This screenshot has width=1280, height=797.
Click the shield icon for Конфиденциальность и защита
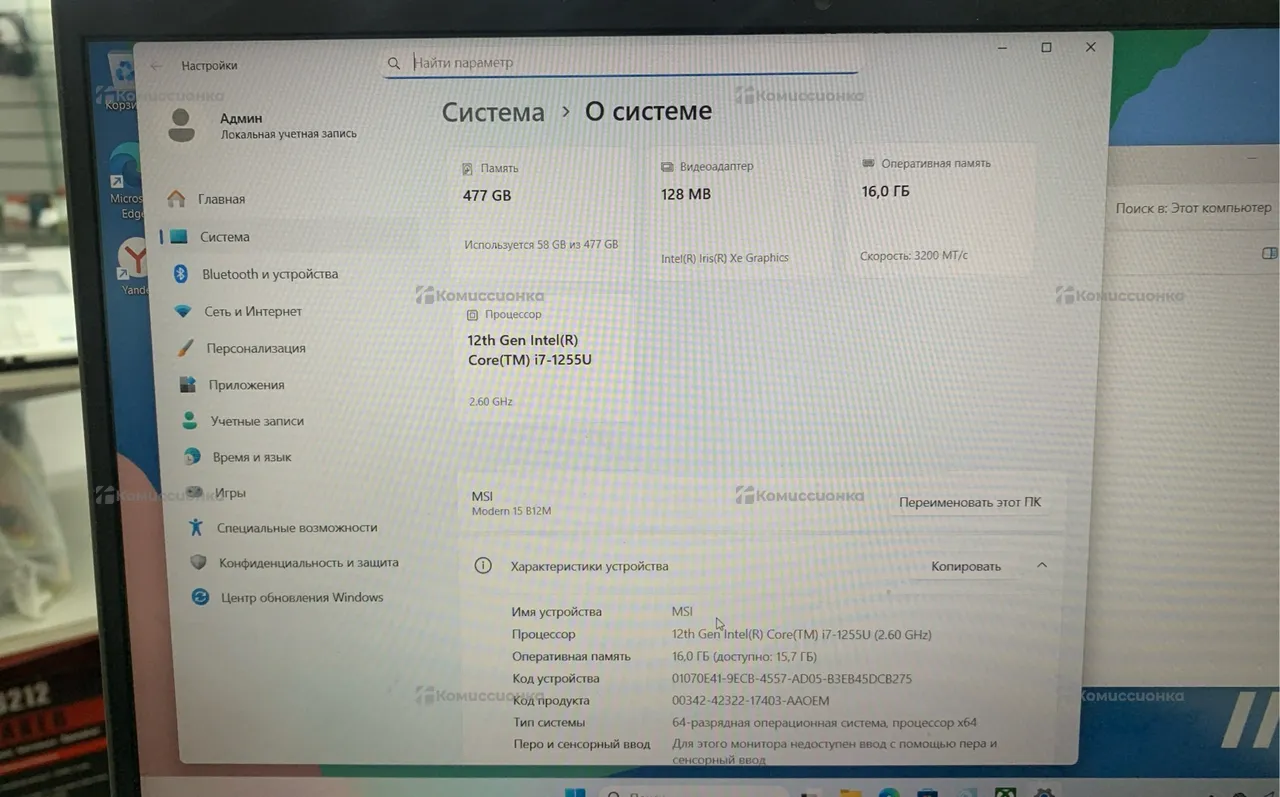tap(198, 562)
